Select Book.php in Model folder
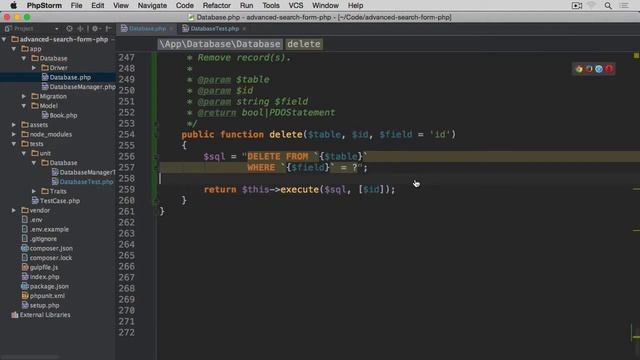 tap(63, 115)
